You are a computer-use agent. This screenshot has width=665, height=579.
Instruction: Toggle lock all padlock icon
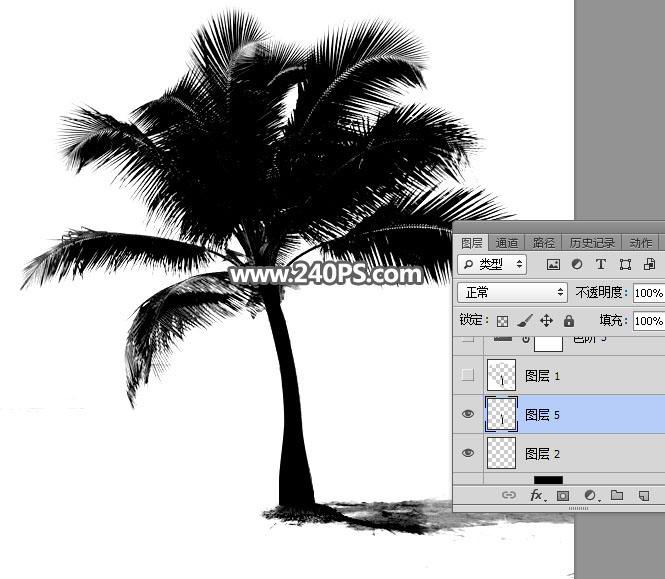[x=569, y=321]
